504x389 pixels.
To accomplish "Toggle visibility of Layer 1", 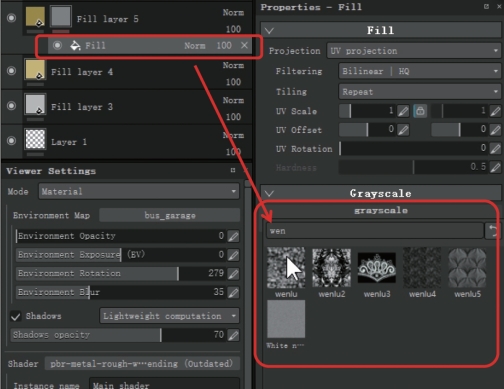I will coord(12,141).
